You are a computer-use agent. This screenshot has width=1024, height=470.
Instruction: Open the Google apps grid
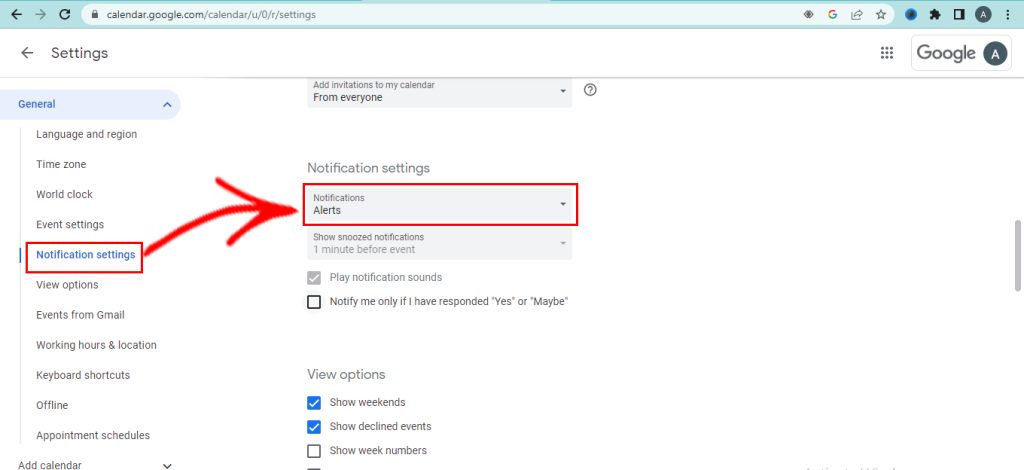click(886, 53)
